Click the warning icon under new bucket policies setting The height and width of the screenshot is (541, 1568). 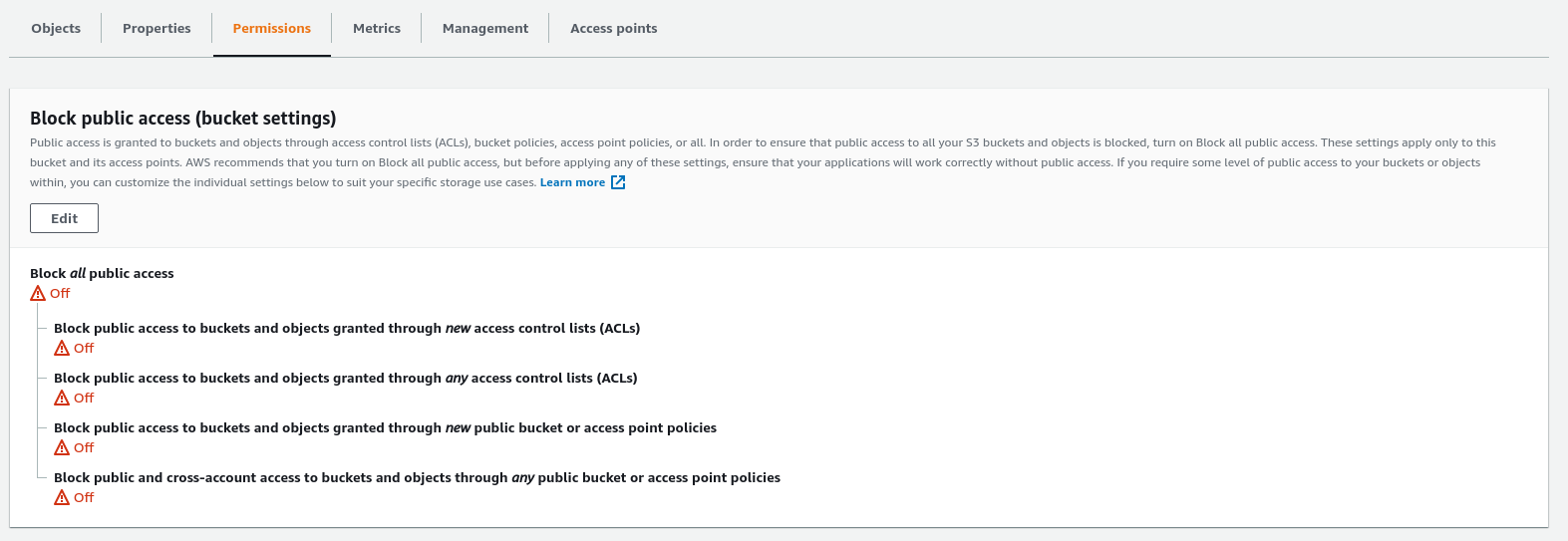(62, 447)
